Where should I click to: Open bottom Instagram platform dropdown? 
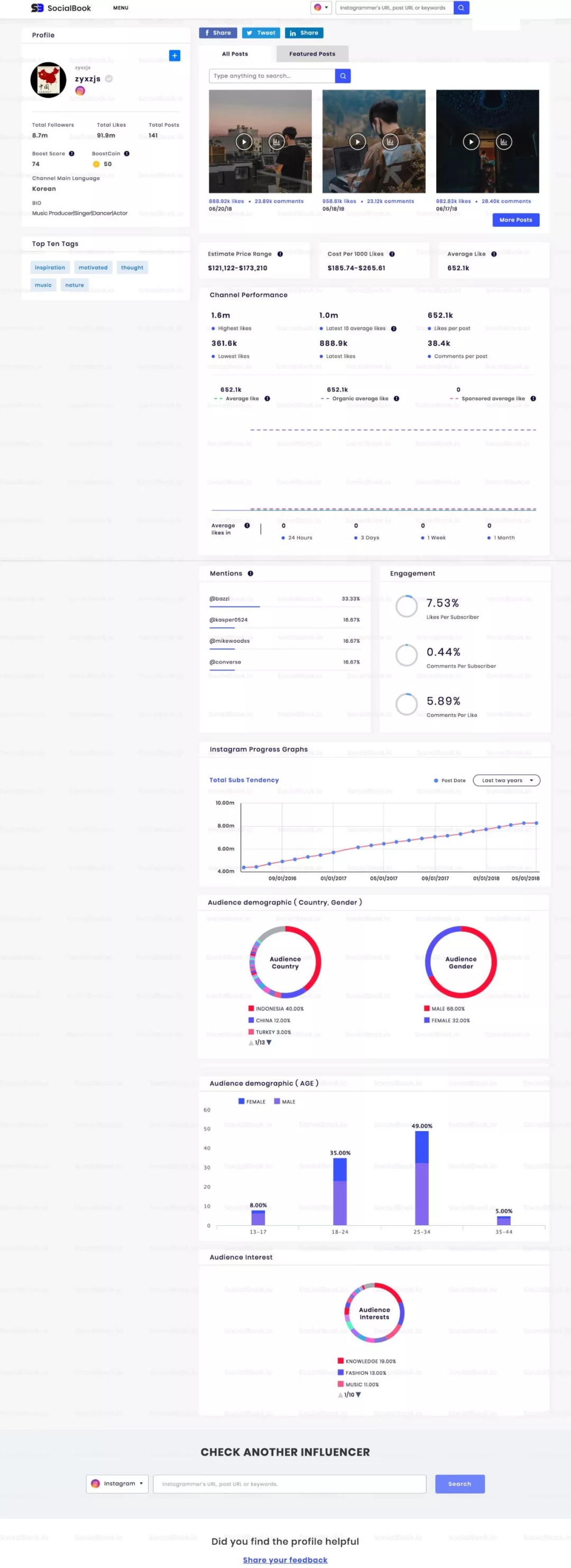pyautogui.click(x=117, y=1483)
